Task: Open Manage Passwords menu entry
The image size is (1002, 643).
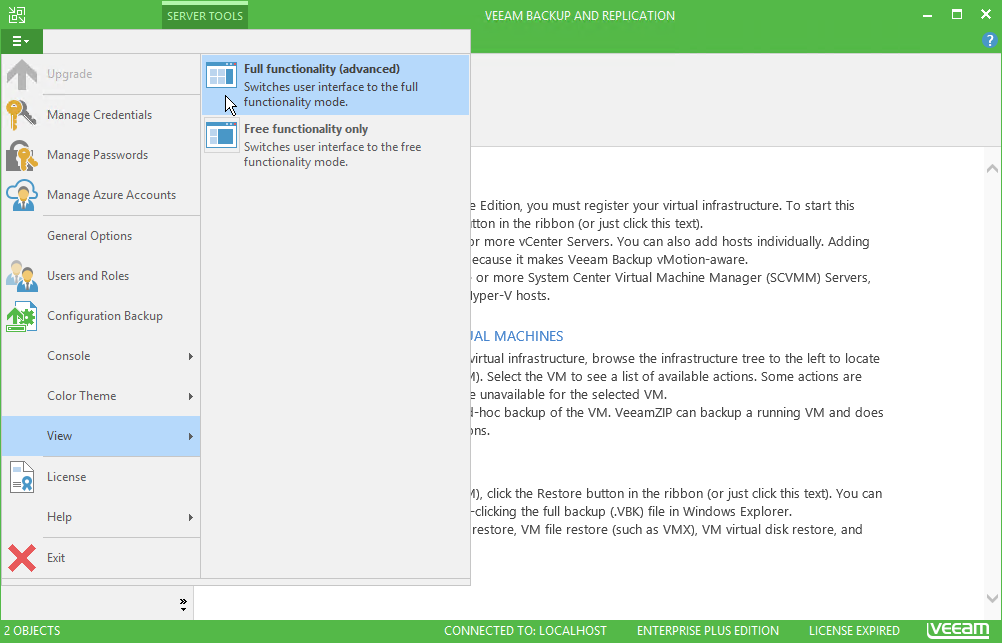Action: coord(101,155)
